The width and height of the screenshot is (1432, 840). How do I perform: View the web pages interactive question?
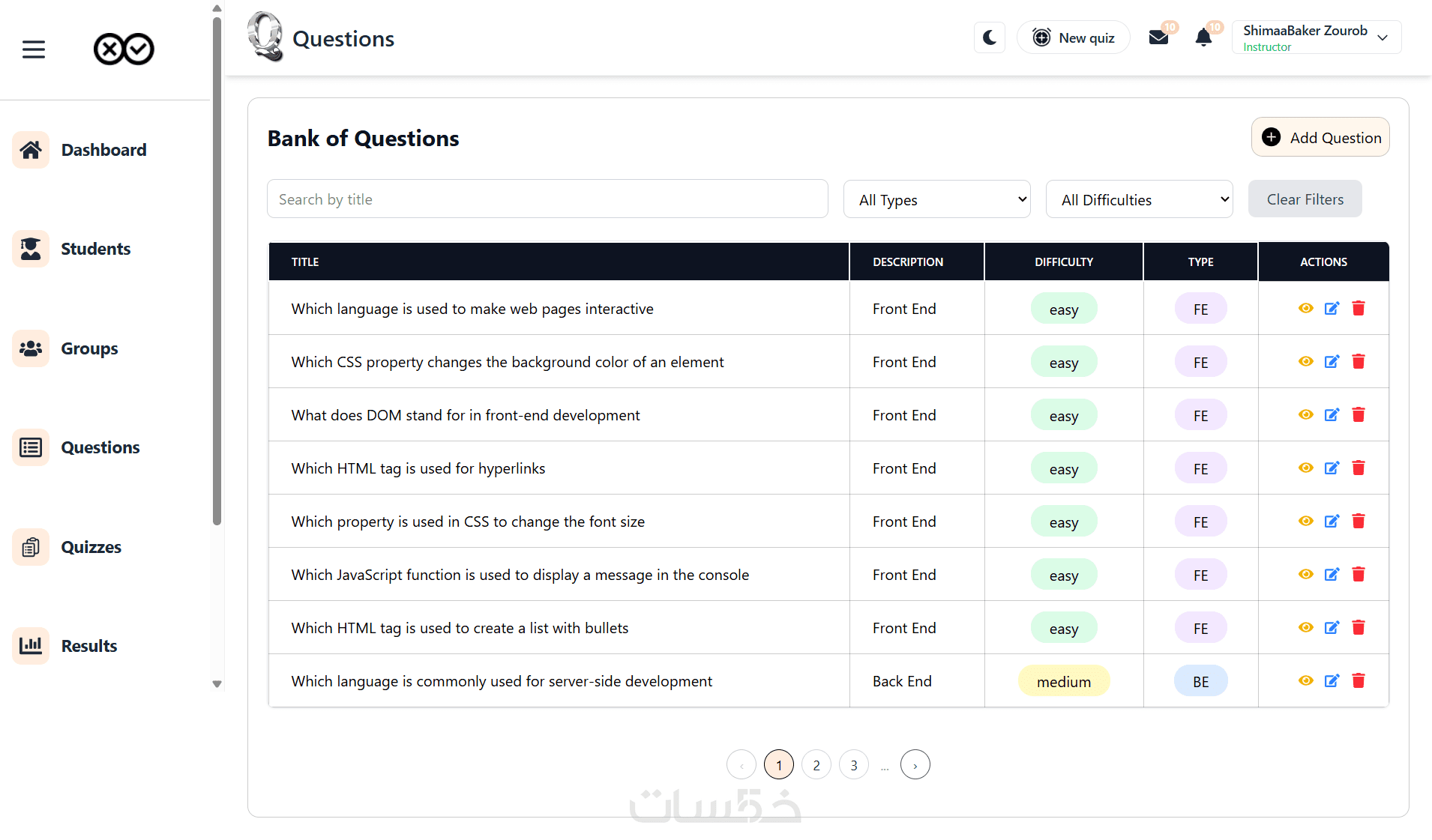tap(1305, 309)
